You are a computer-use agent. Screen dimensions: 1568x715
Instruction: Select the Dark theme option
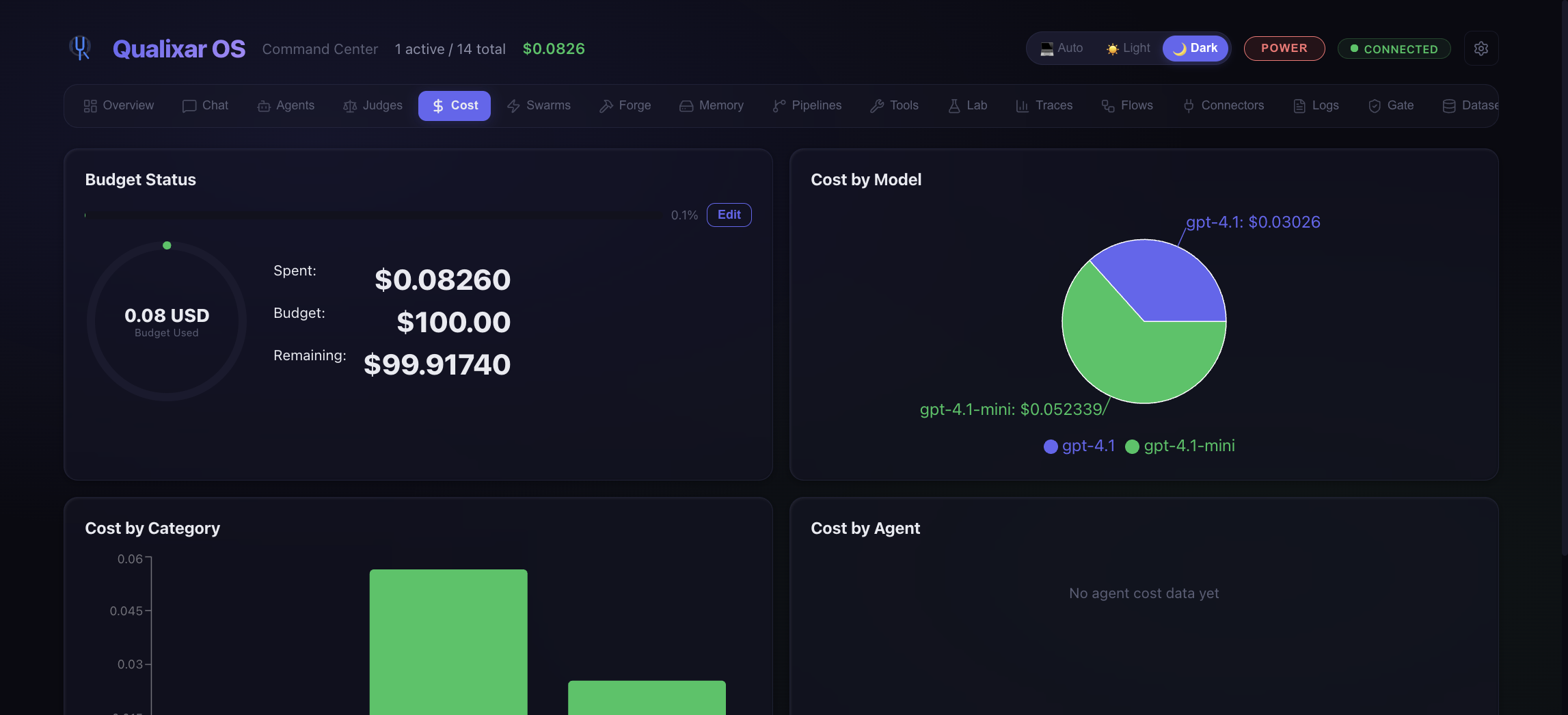coord(1195,49)
